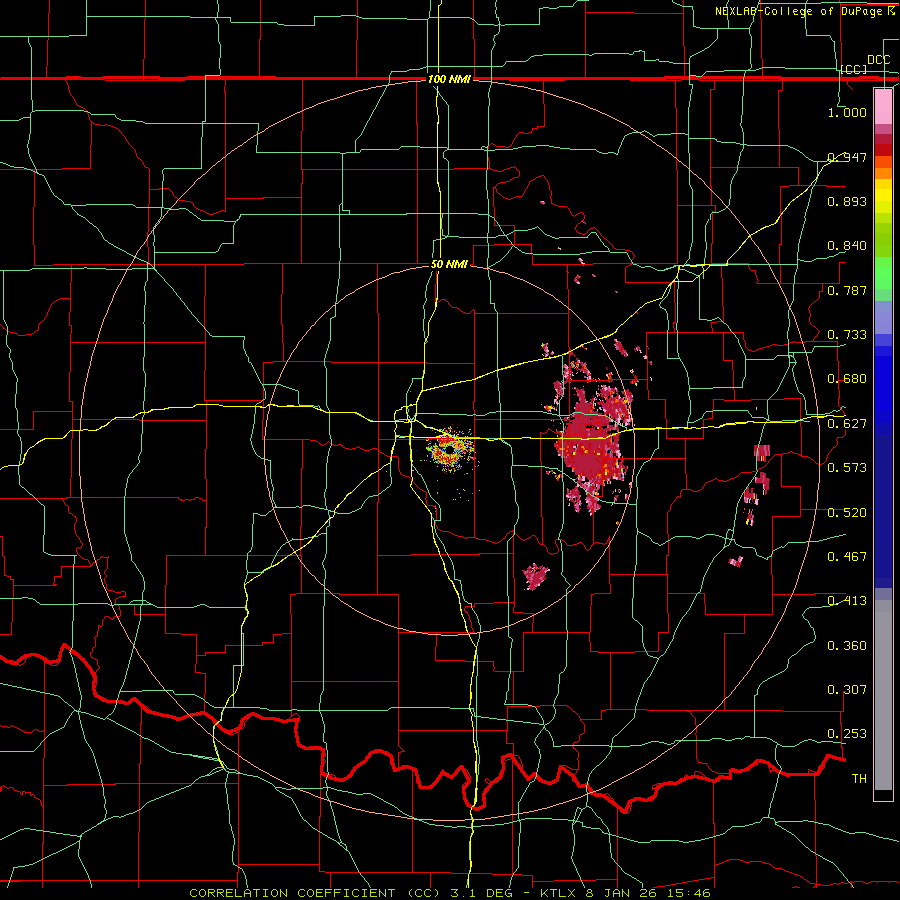Viewport: 900px width, 900px height.
Task: Click the [CC] product label
Action: click(x=854, y=69)
